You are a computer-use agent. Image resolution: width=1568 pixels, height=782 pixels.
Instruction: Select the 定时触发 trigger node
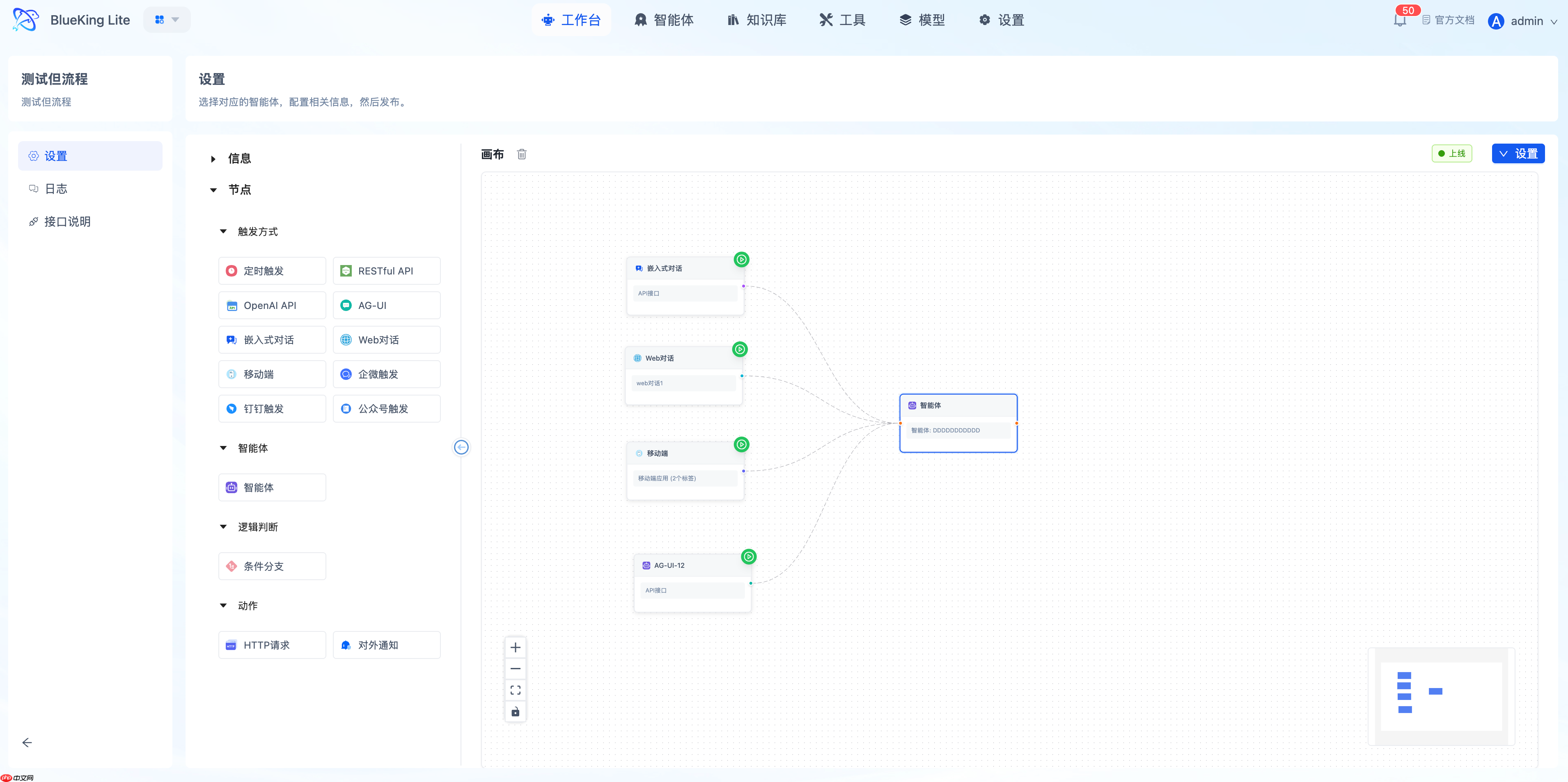point(271,270)
